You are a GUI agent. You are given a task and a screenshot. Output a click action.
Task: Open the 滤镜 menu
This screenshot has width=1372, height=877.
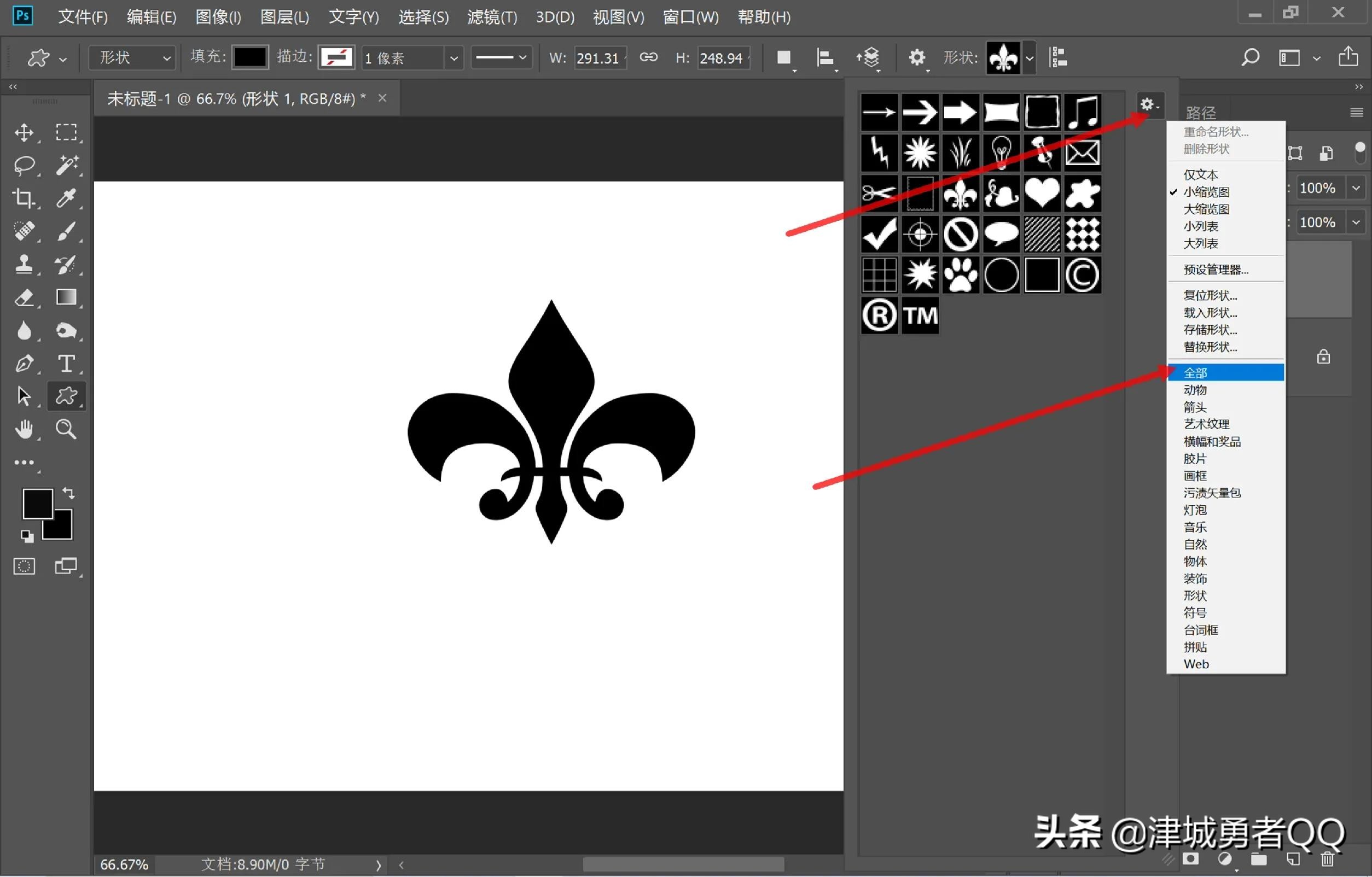pyautogui.click(x=491, y=16)
